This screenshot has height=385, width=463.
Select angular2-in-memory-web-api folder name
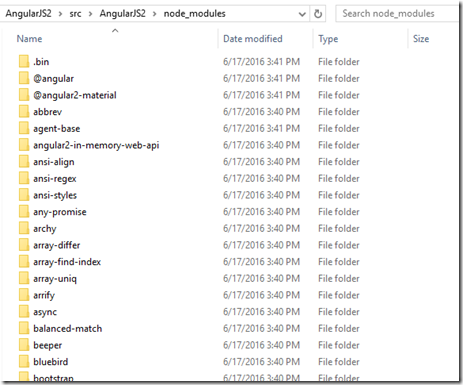click(96, 145)
